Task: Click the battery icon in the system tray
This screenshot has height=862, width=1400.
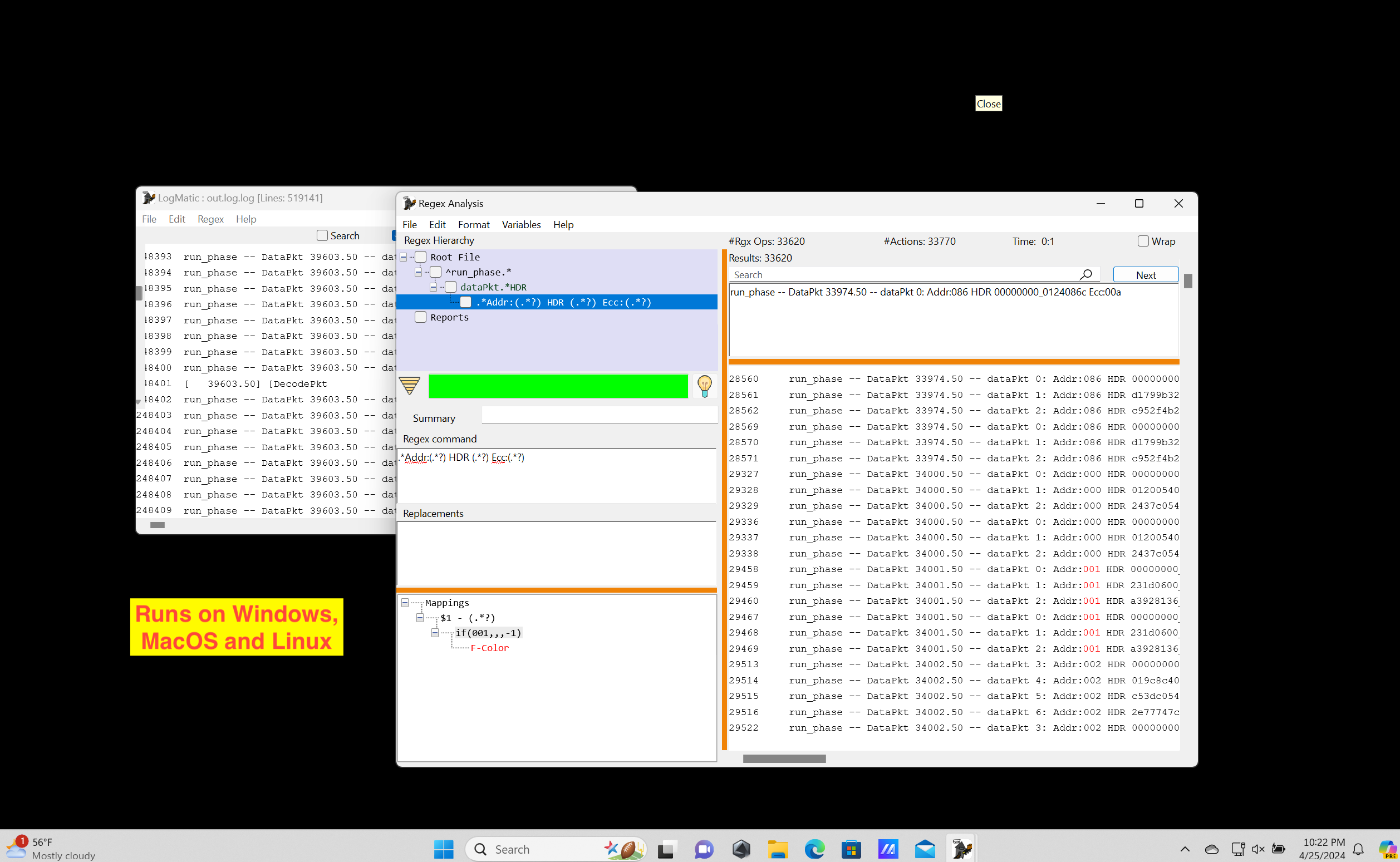Action: pyautogui.click(x=1279, y=849)
